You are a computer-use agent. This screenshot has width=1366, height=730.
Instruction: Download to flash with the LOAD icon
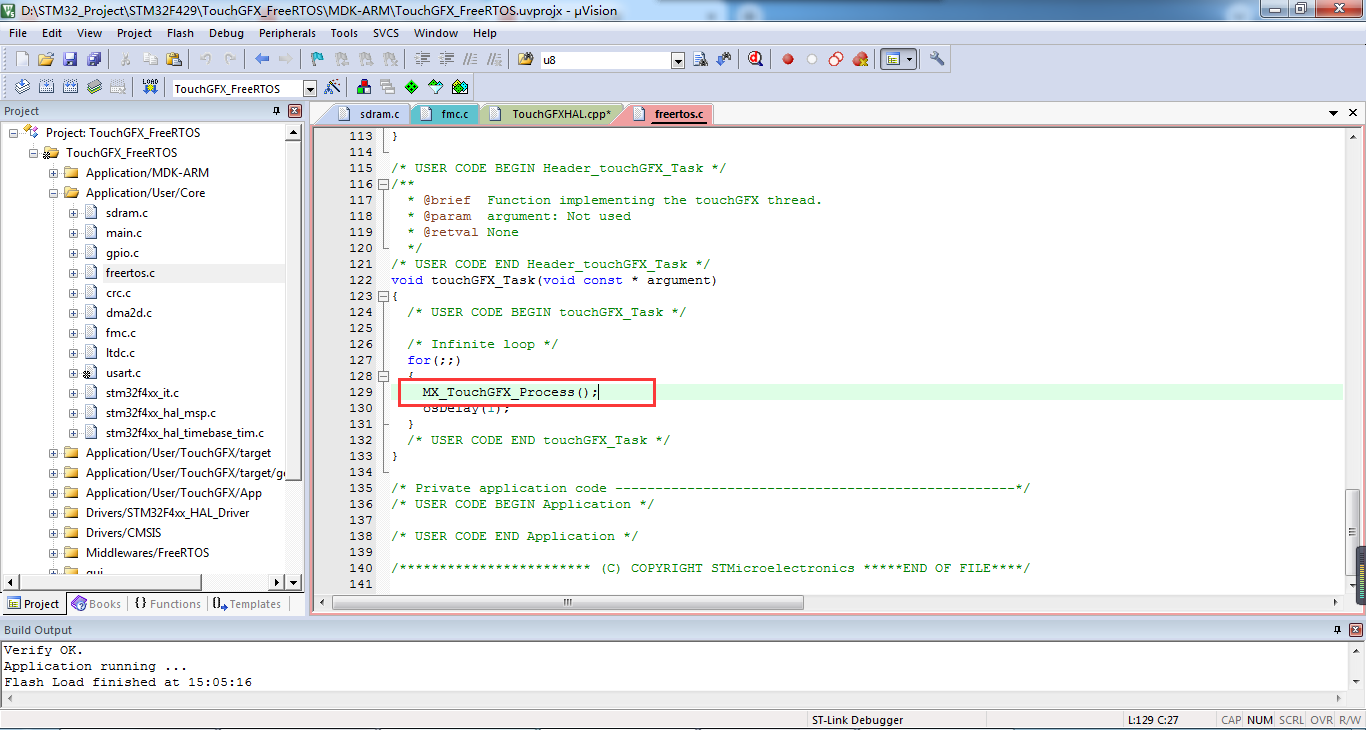pyautogui.click(x=150, y=87)
